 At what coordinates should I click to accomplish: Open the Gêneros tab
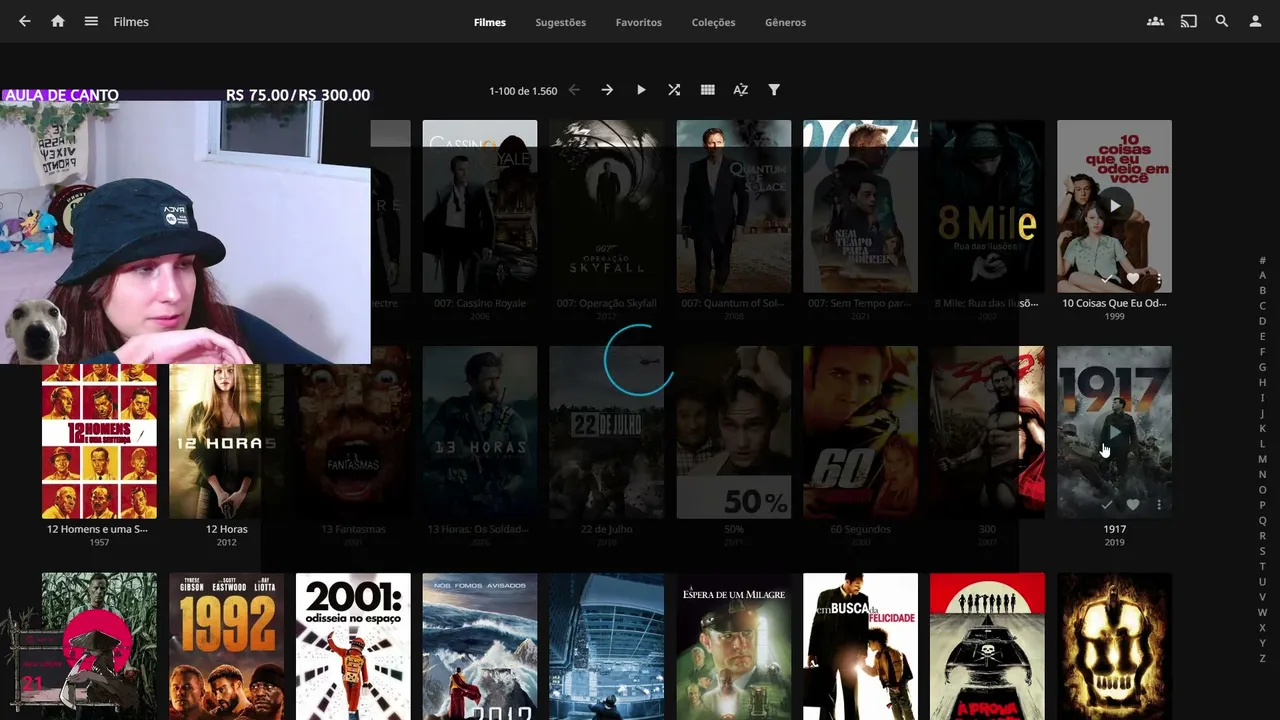coord(785,22)
